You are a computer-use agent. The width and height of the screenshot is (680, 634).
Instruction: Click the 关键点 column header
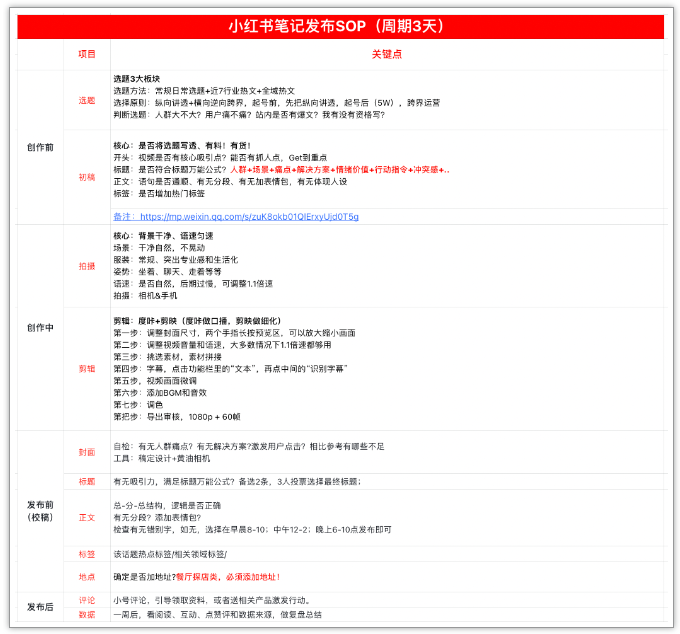(x=387, y=54)
